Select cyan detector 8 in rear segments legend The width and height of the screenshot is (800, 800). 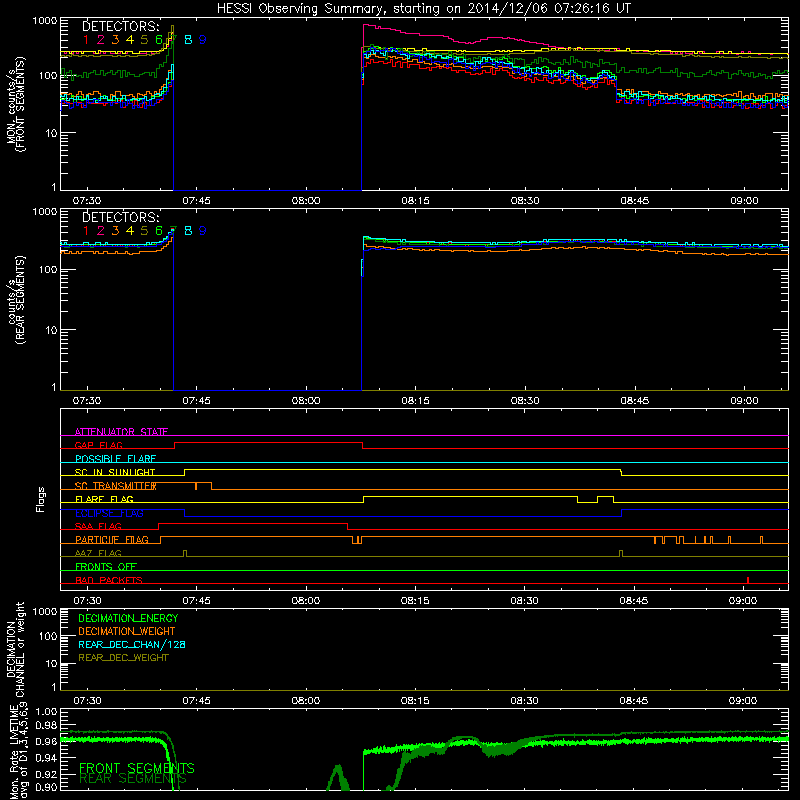point(188,231)
